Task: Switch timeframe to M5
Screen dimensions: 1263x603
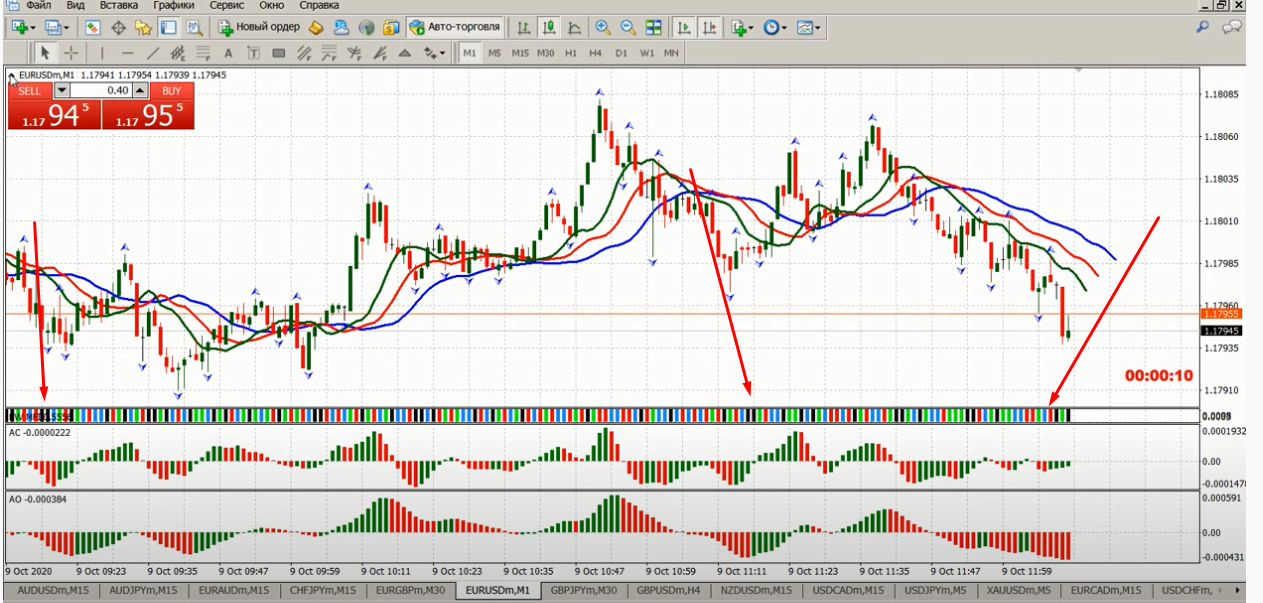Action: coord(495,53)
